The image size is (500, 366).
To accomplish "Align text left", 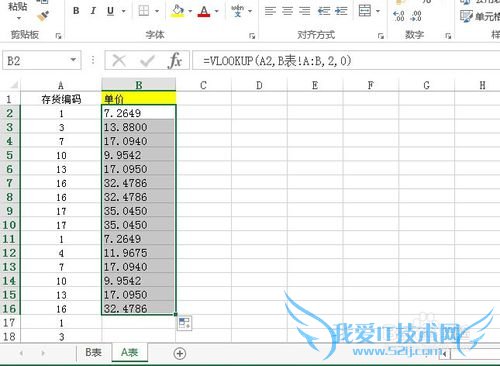I will coord(270,11).
